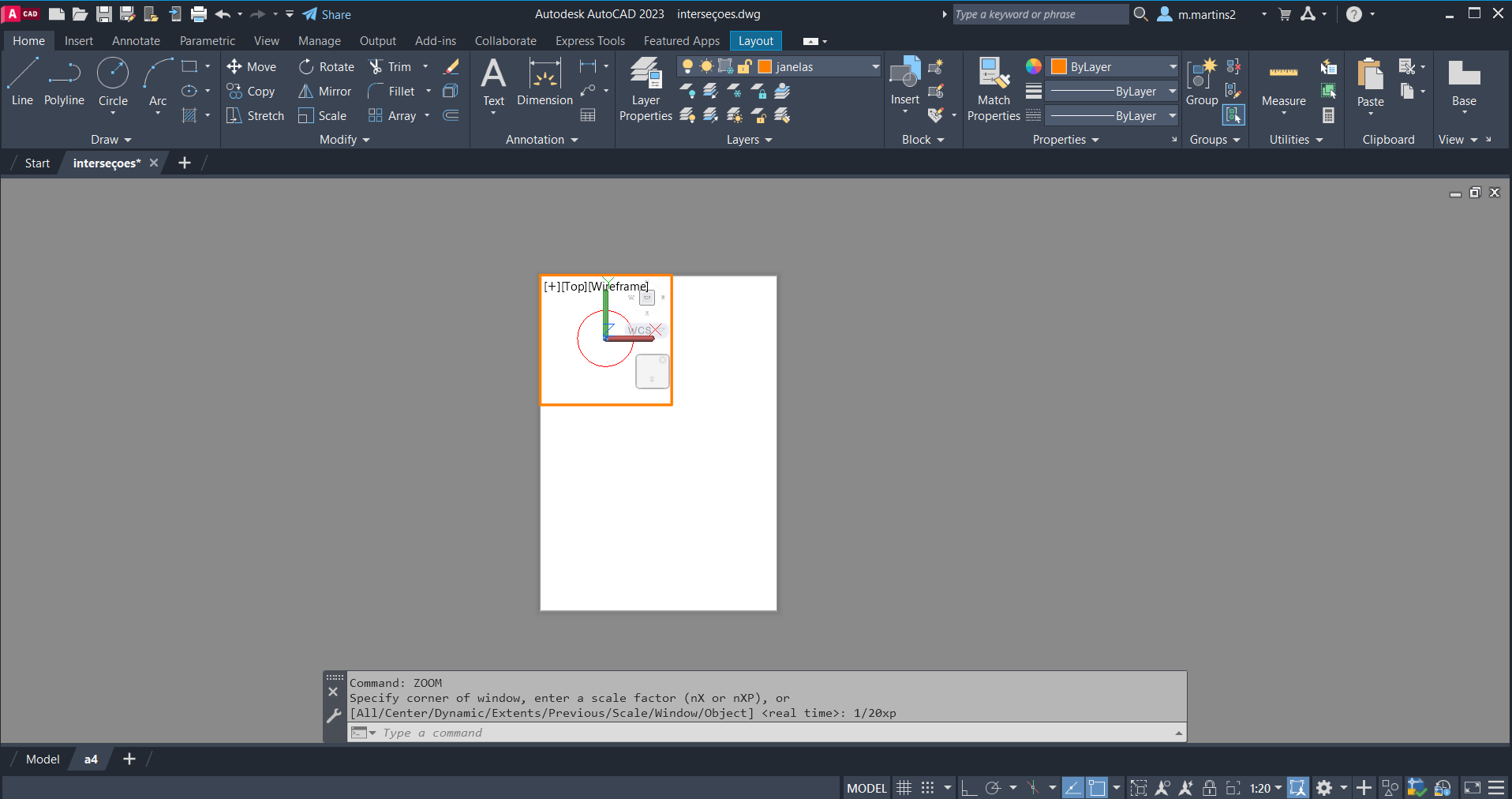
Task: Switch to the Model layout tab
Action: click(x=43, y=760)
